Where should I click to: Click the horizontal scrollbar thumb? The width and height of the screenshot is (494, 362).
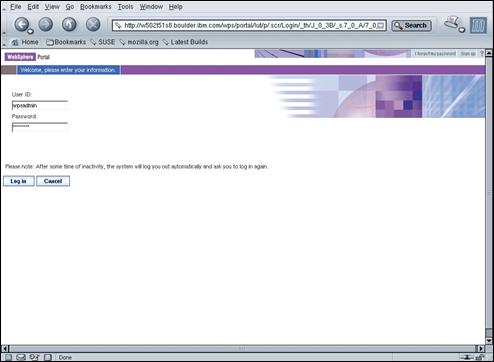click(x=243, y=349)
